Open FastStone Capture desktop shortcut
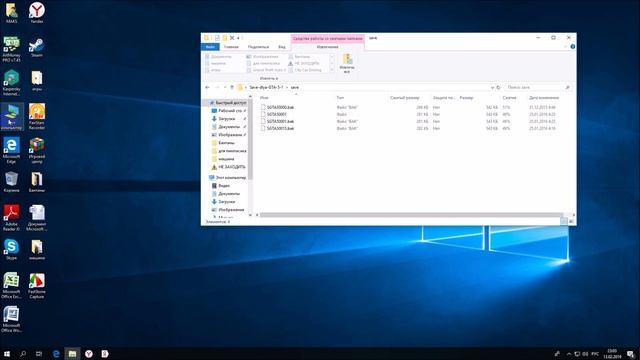640x360 pixels. coord(37,285)
